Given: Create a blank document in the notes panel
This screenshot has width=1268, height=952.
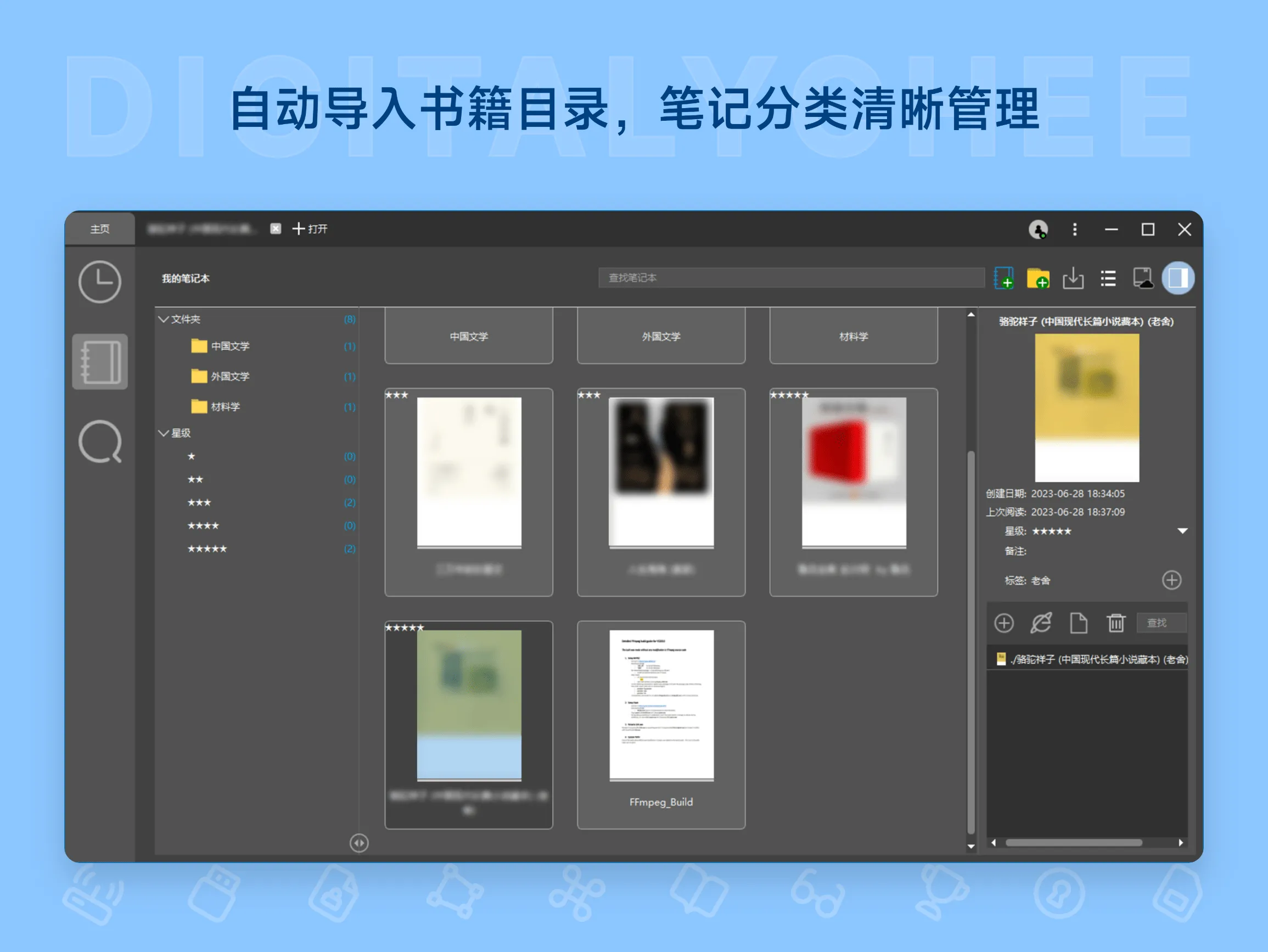Looking at the screenshot, I should pos(1079,623).
